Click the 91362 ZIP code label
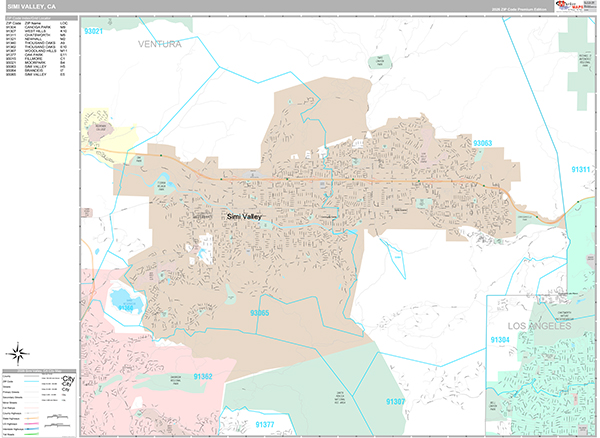Screen dimensions: 600x438 click(198, 376)
